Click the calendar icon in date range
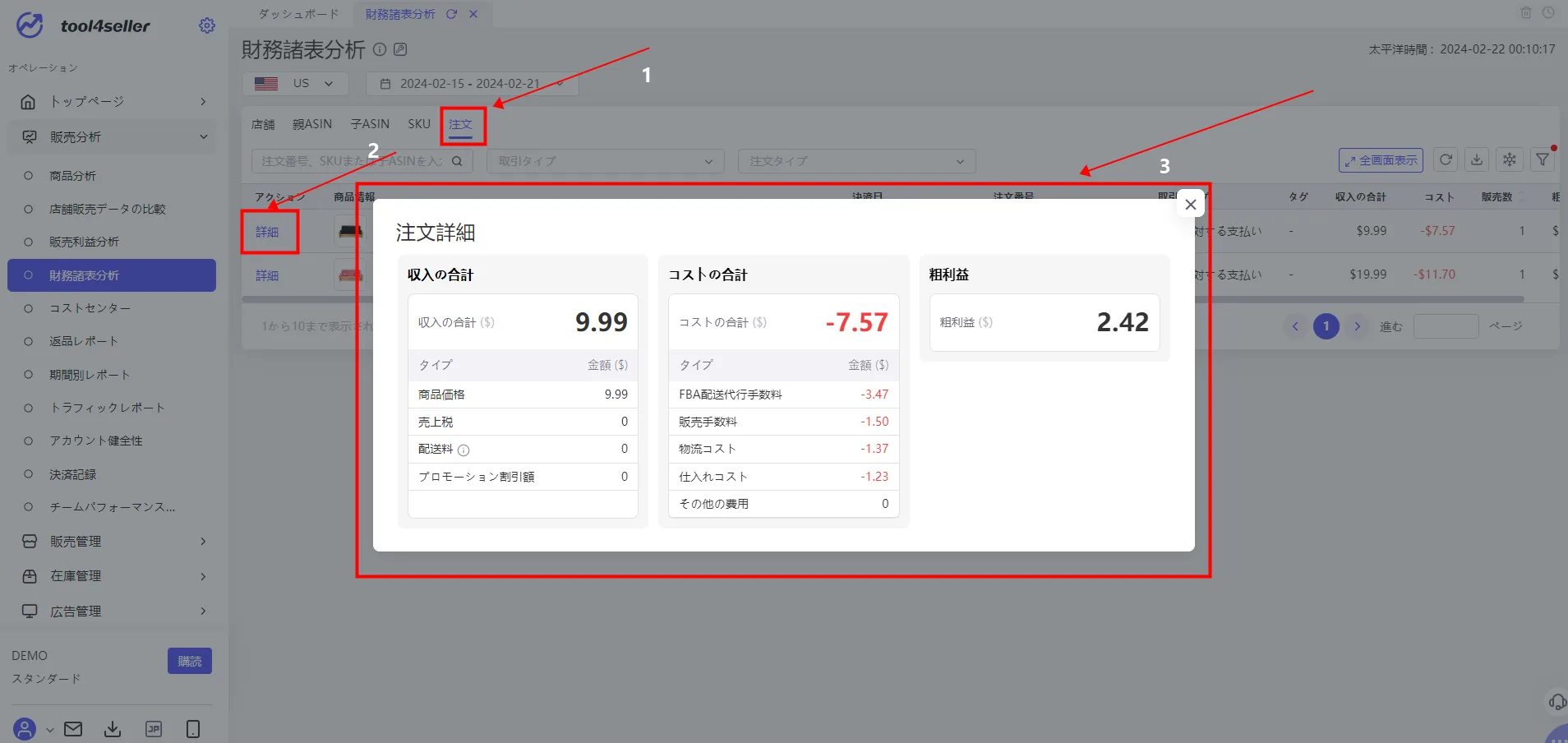1568x743 pixels. click(385, 84)
